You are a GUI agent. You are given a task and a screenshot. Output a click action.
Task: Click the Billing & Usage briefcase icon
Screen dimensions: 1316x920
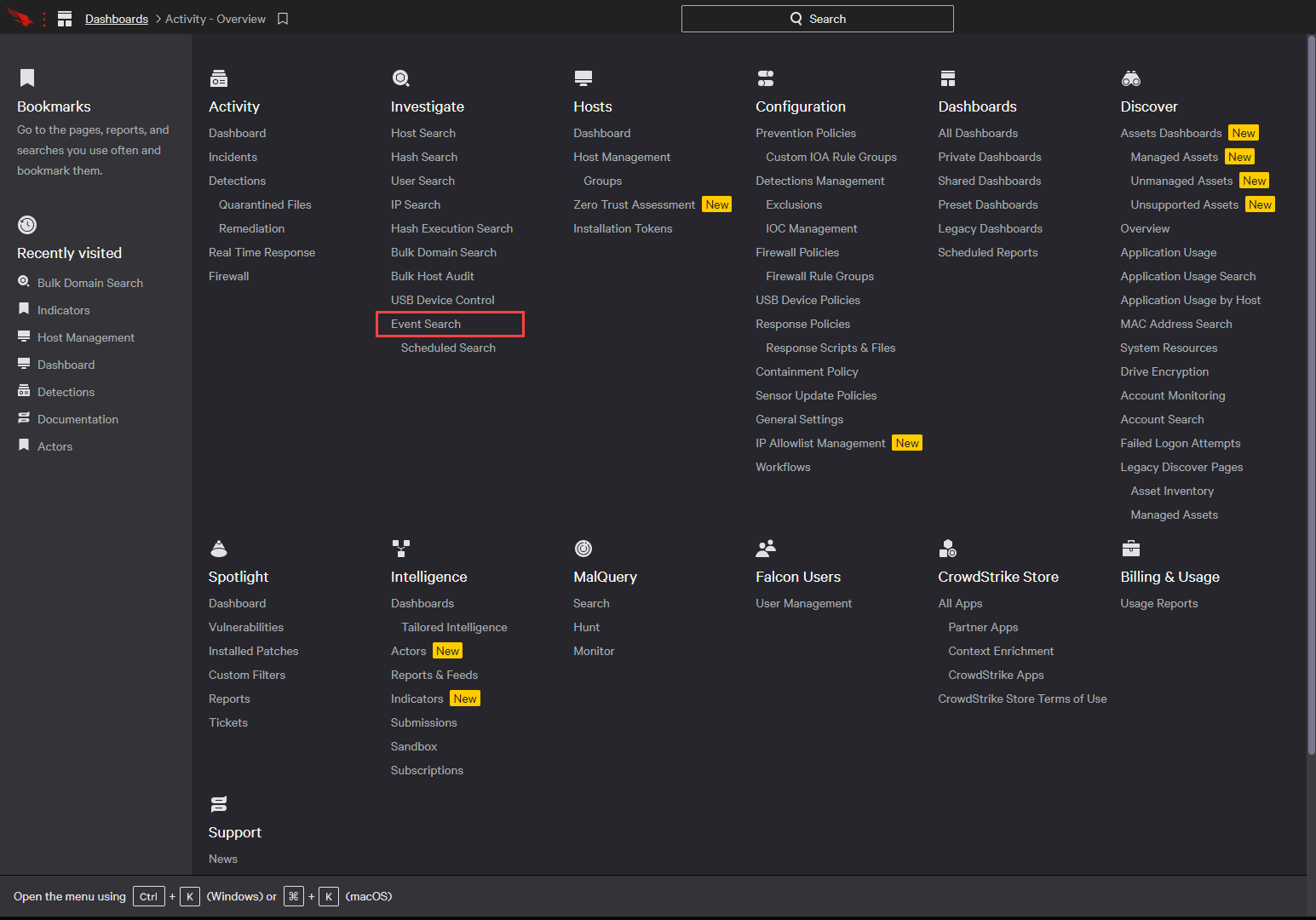1131,548
